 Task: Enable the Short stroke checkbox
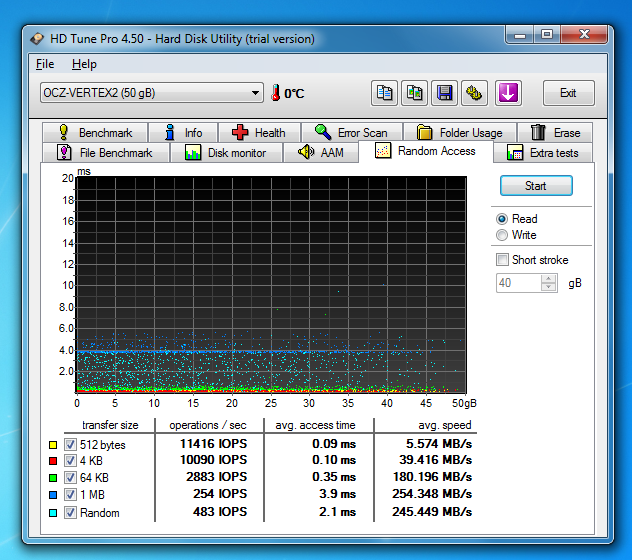[x=502, y=260]
